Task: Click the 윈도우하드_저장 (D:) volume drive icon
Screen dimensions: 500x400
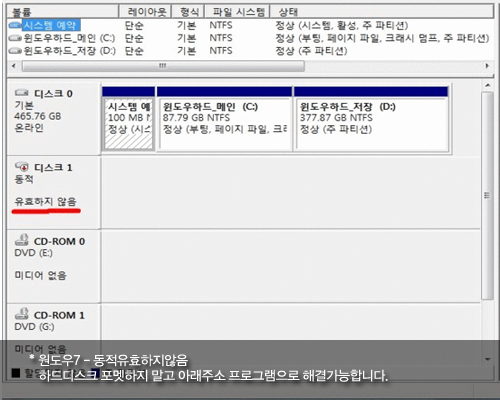Action: [x=15, y=51]
